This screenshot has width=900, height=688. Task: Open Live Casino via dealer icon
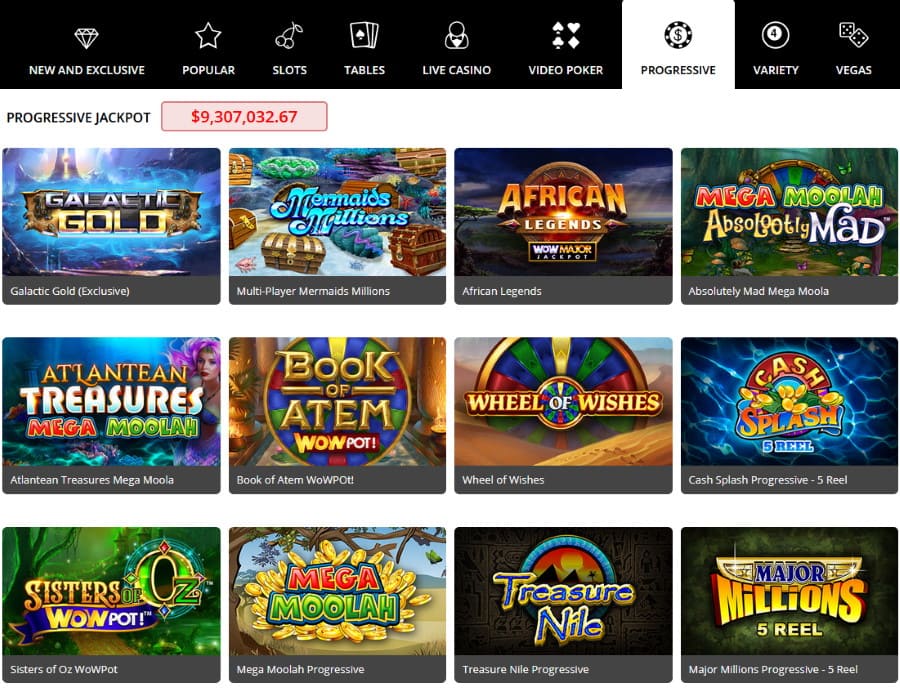[x=456, y=35]
